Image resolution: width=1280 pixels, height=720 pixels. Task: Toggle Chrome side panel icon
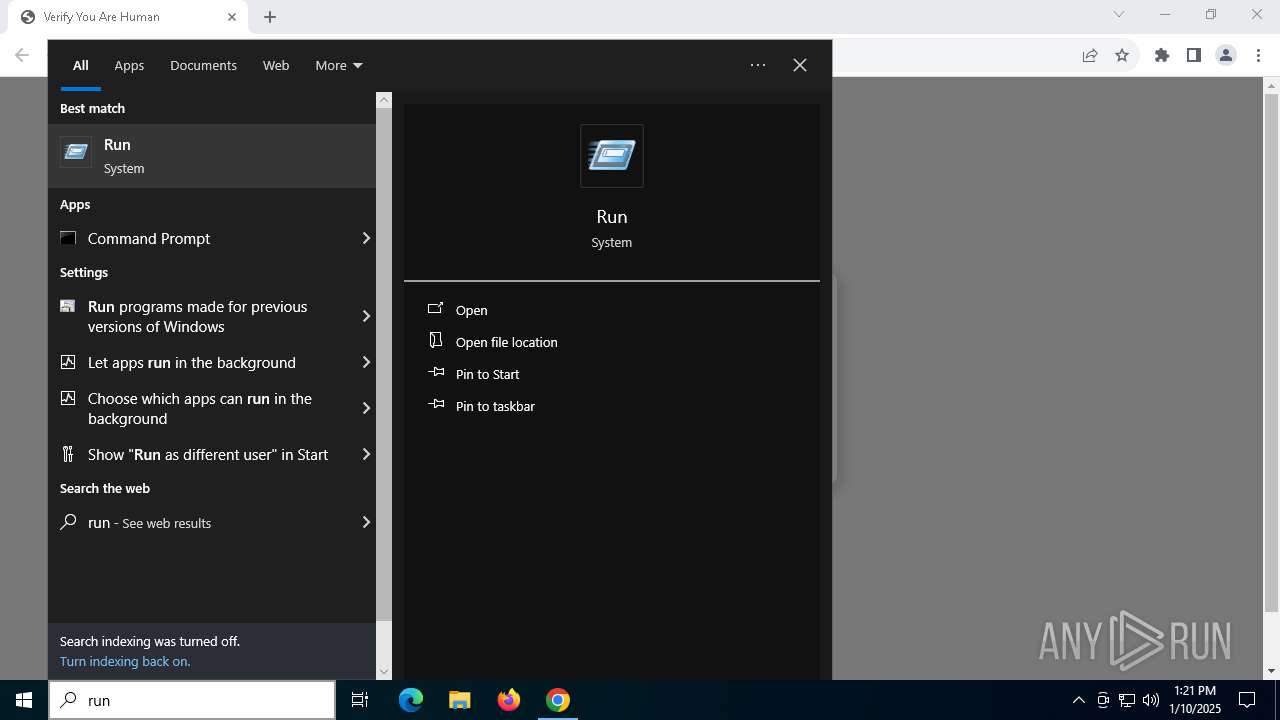coord(1194,56)
